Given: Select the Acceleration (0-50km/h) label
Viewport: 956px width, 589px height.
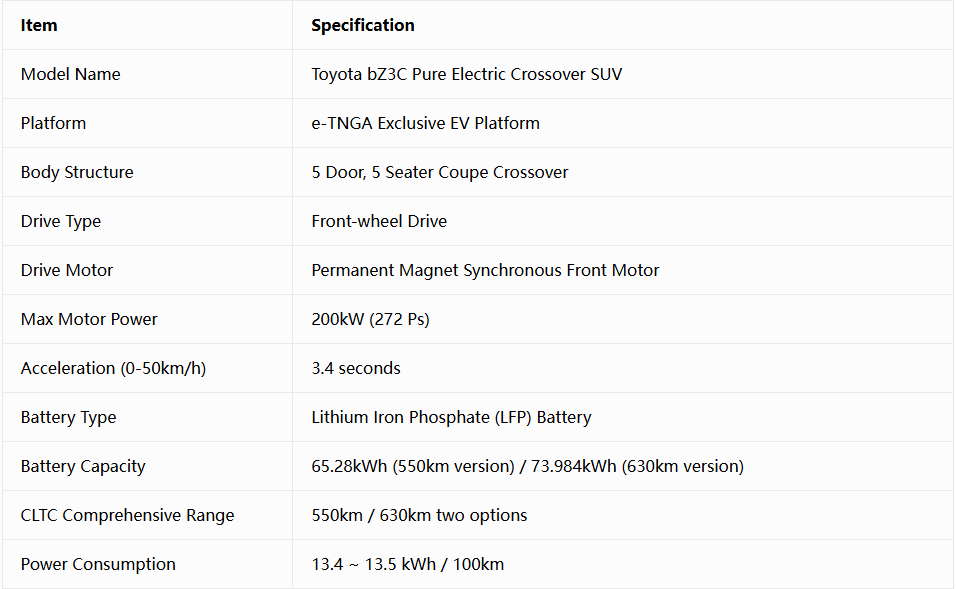Looking at the screenshot, I should [113, 368].
